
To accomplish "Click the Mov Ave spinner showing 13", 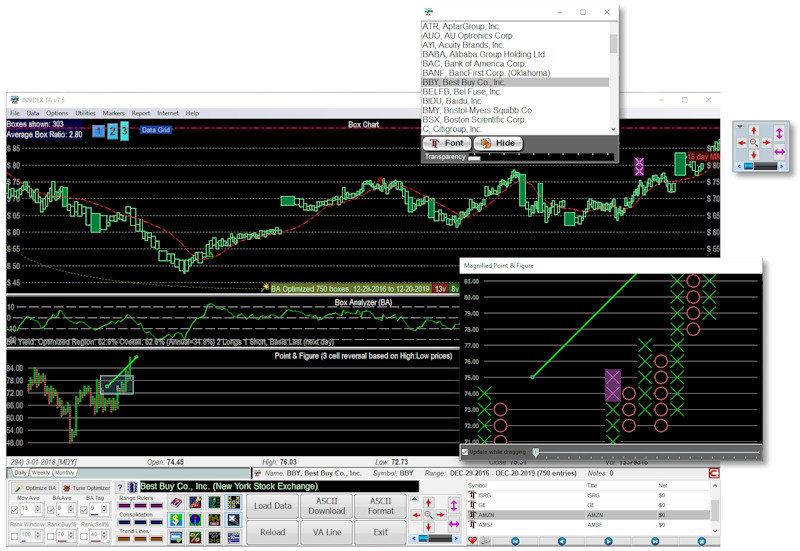I will [x=31, y=509].
